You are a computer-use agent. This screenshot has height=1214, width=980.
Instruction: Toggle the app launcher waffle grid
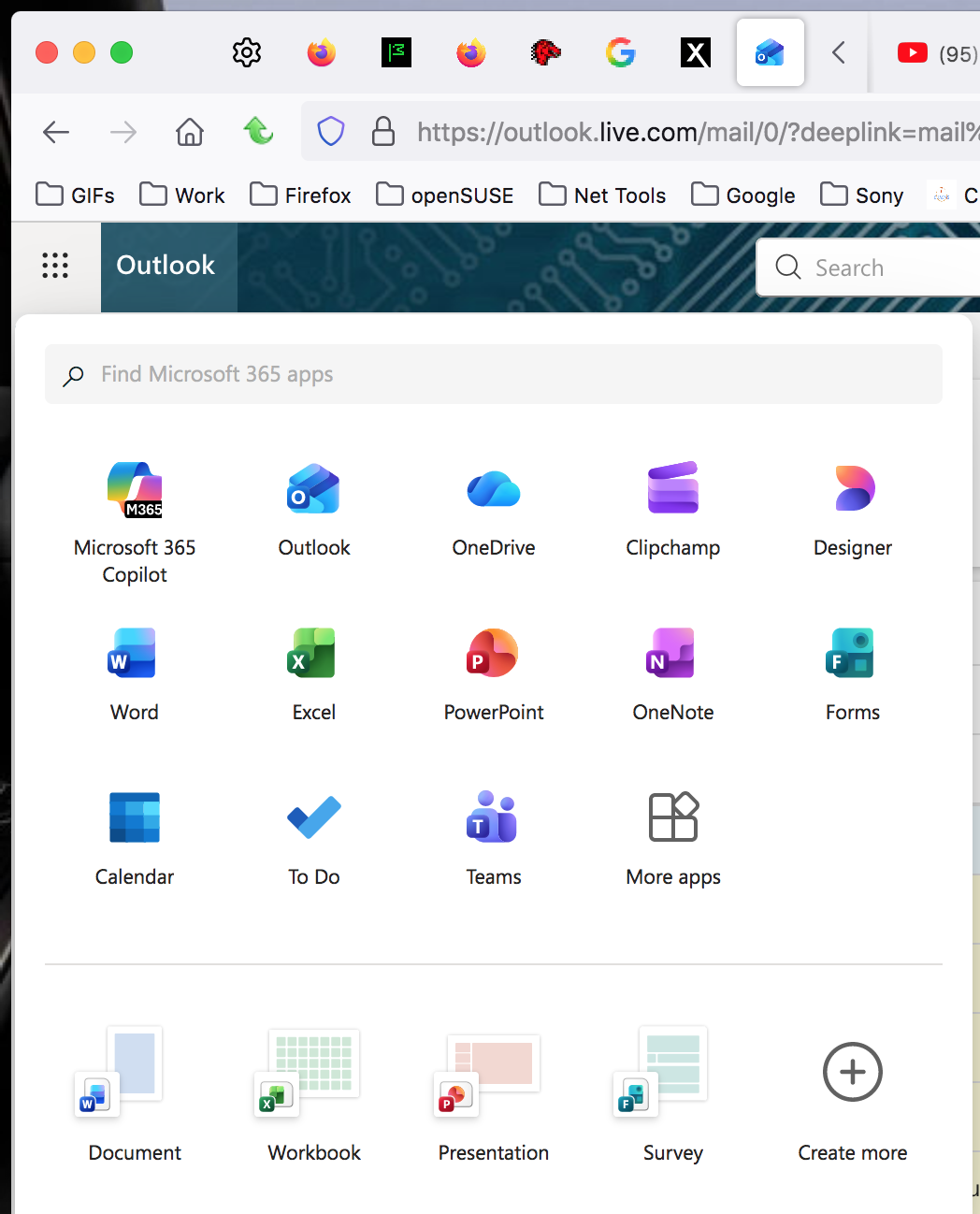pyautogui.click(x=55, y=266)
